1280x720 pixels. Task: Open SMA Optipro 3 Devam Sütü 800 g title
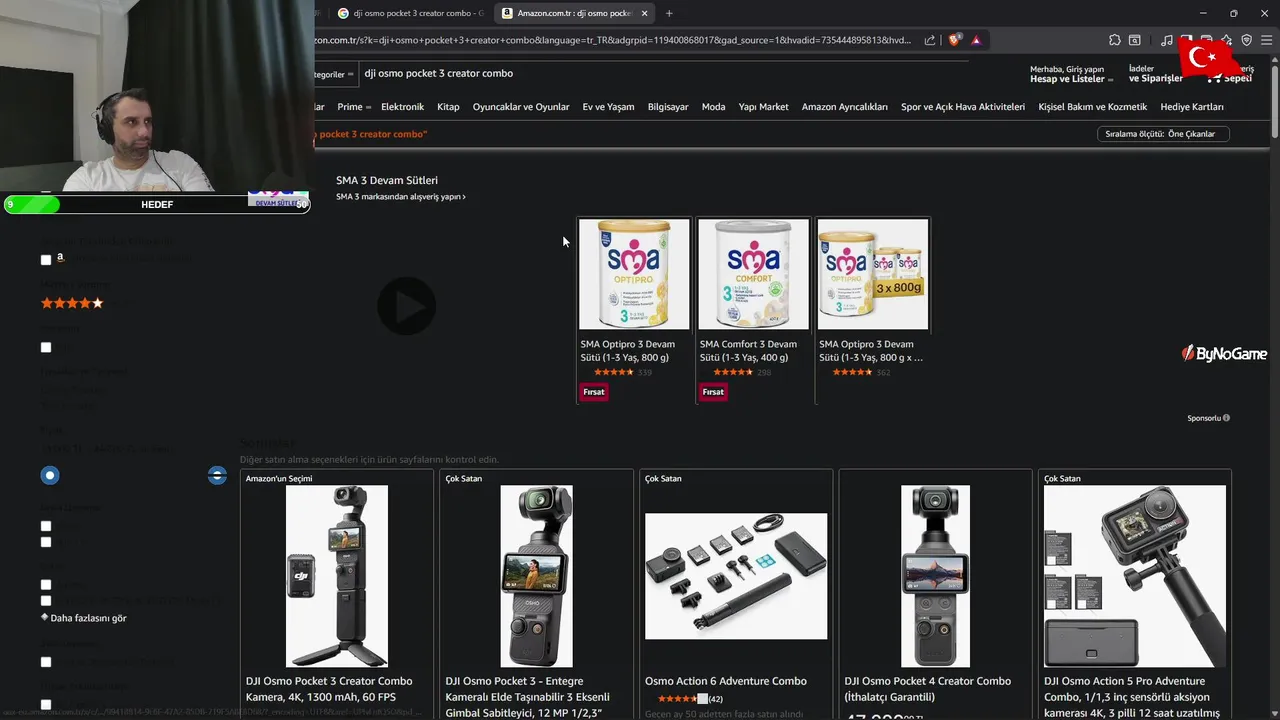click(x=628, y=351)
